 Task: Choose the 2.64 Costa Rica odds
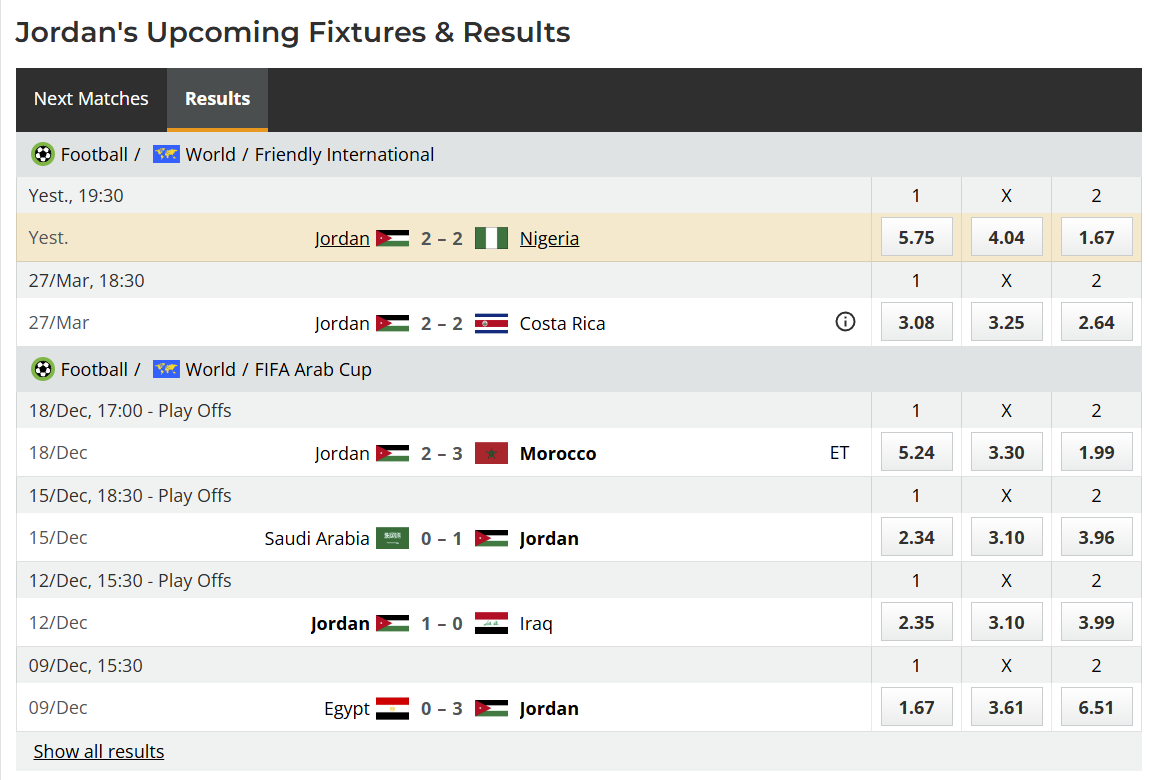point(1096,323)
